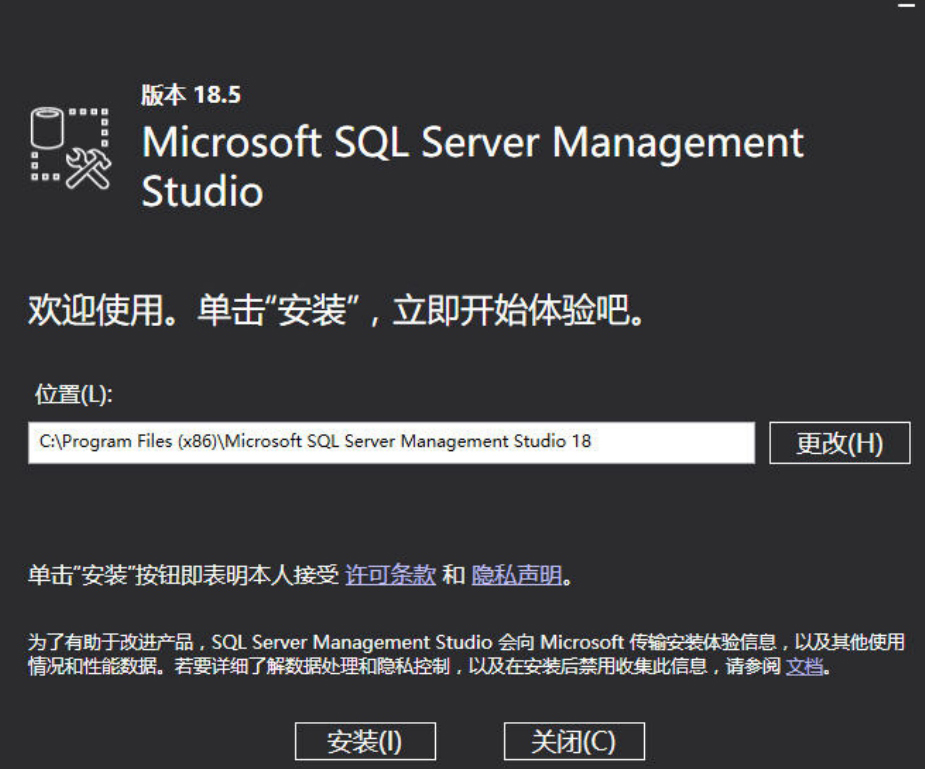
Task: Click 更改(H) to change install location
Action: [839, 444]
